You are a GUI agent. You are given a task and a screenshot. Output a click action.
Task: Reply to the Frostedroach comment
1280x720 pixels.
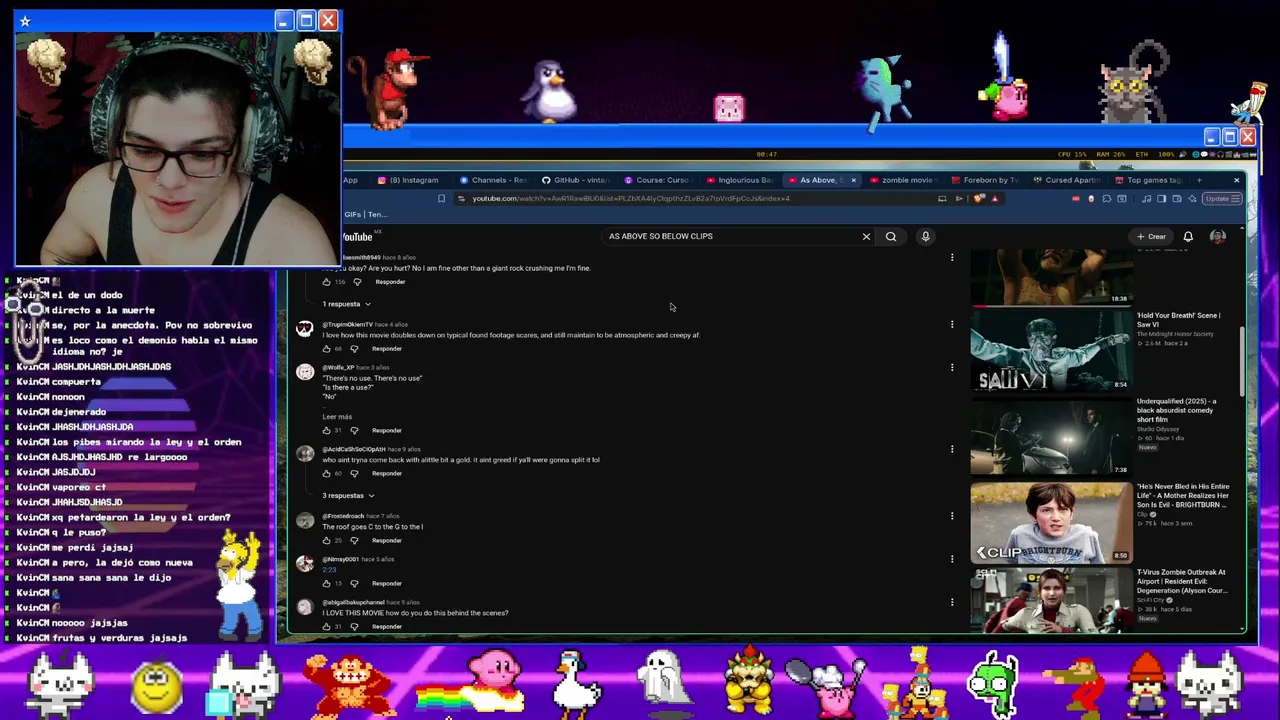click(387, 541)
